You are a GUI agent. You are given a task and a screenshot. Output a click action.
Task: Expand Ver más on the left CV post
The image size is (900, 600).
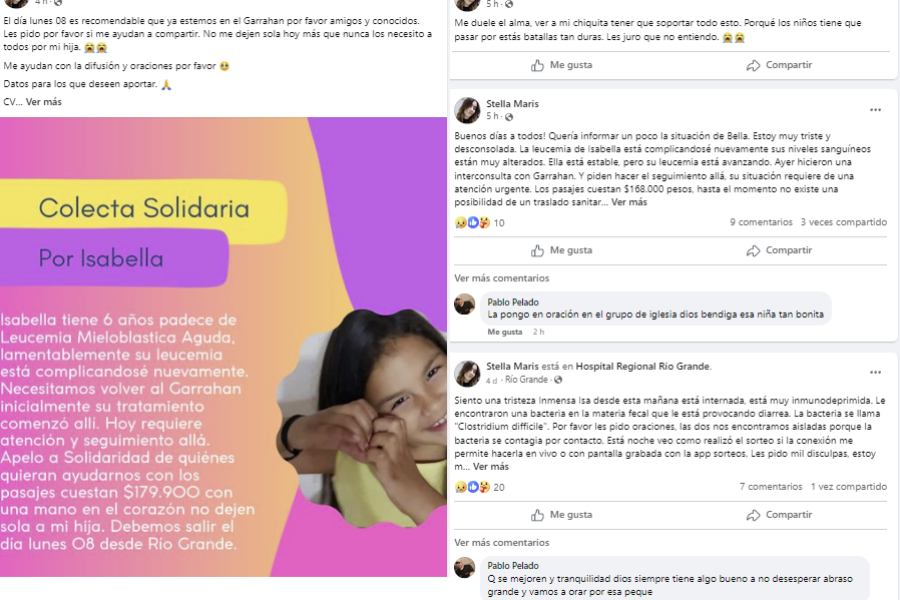pyautogui.click(x=44, y=102)
